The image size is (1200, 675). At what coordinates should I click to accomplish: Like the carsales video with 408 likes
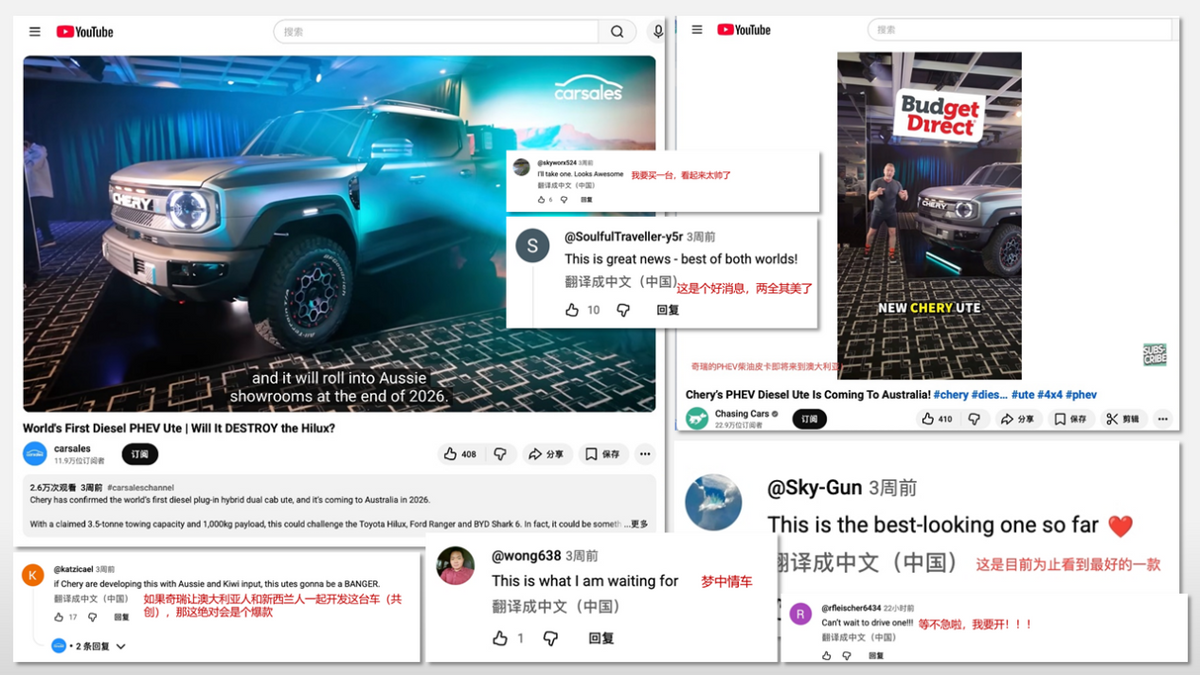click(460, 454)
